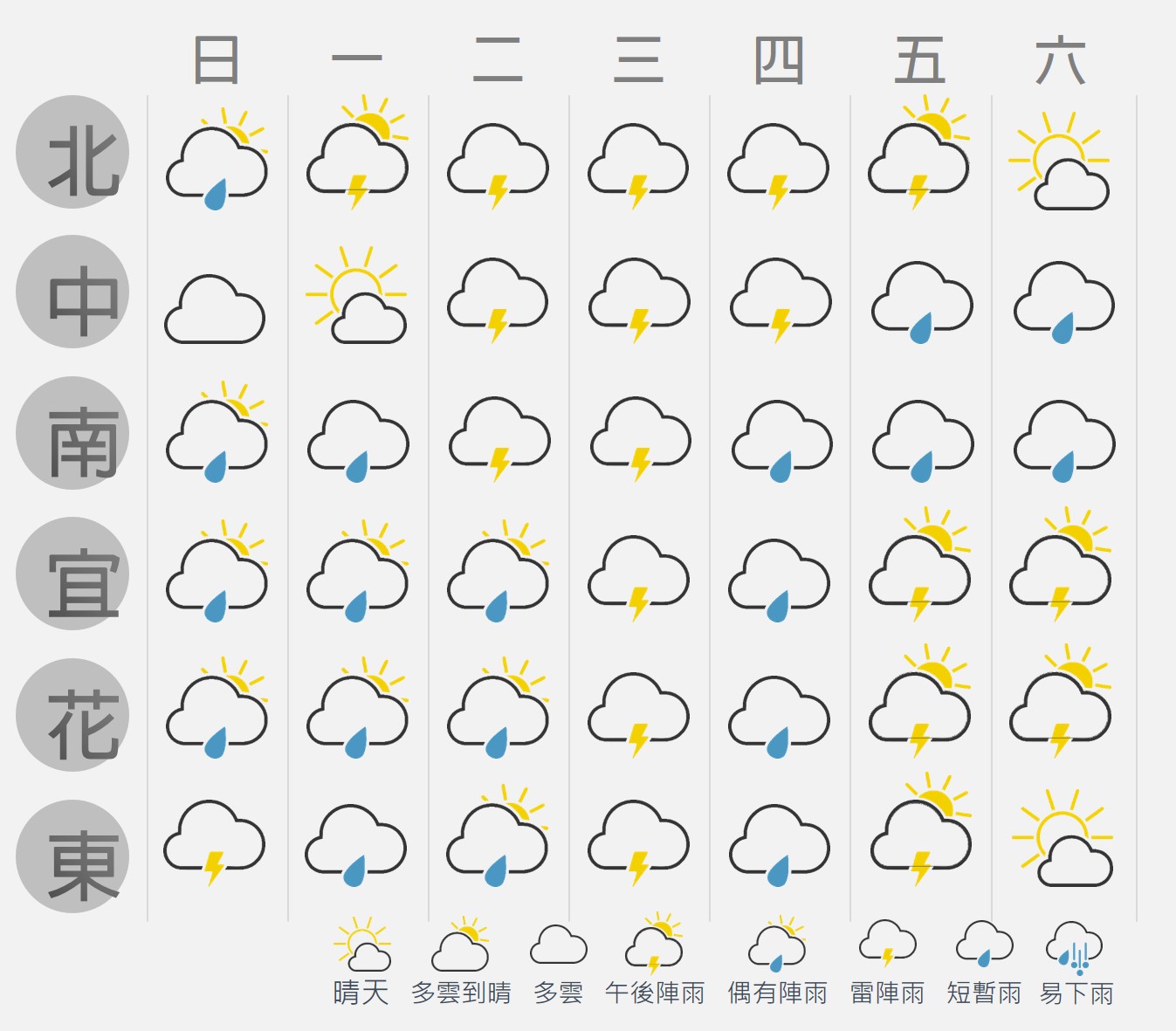Click the 東 row thunderstorm icon under 三
This screenshot has width=1176, height=1031.
[x=638, y=843]
